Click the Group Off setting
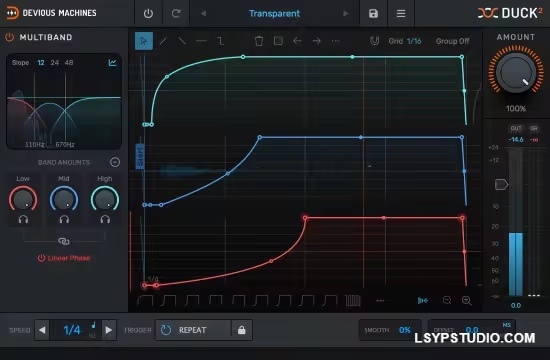 (x=452, y=41)
